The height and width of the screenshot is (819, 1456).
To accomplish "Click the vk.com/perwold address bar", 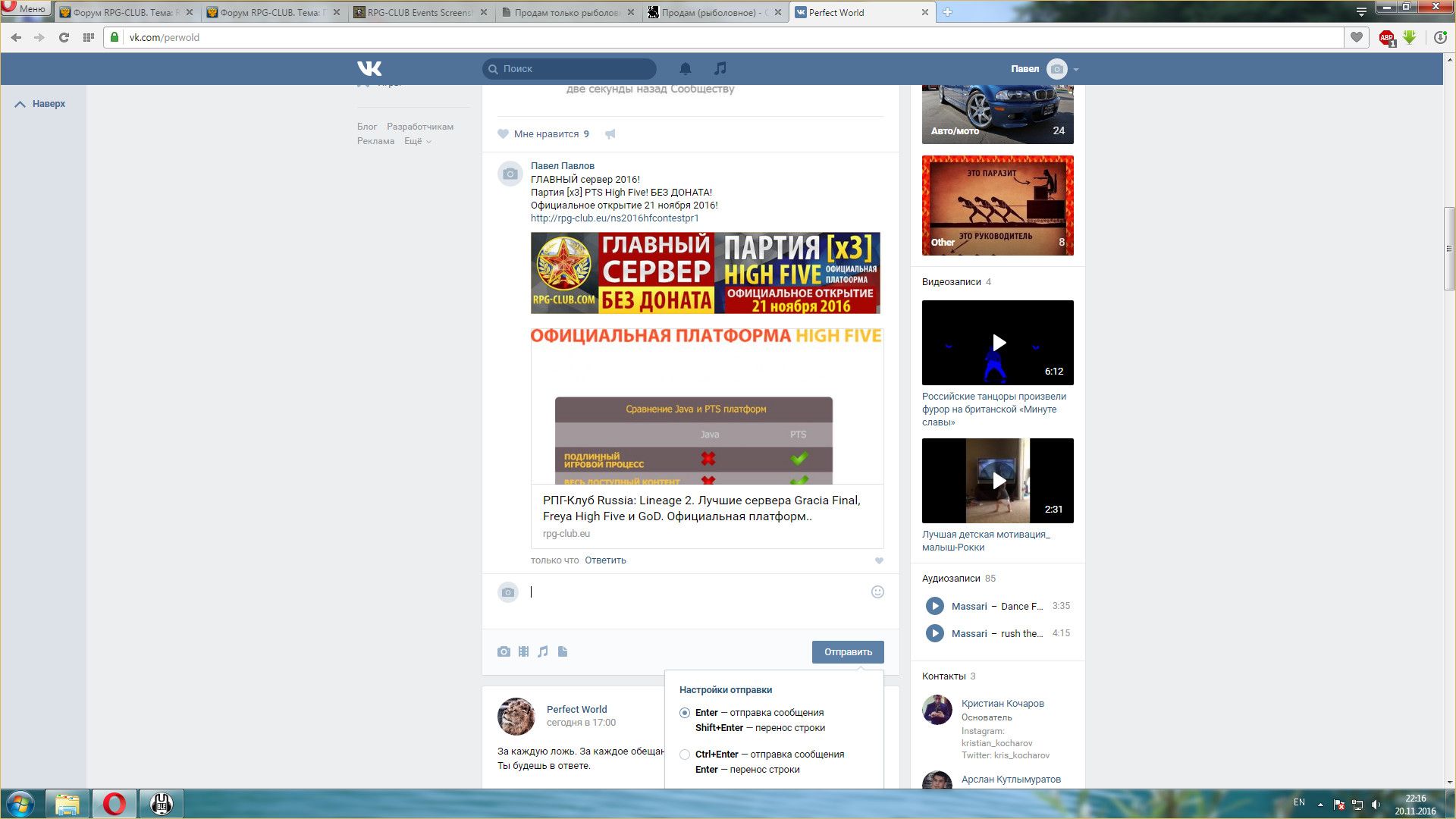I will (x=724, y=37).
